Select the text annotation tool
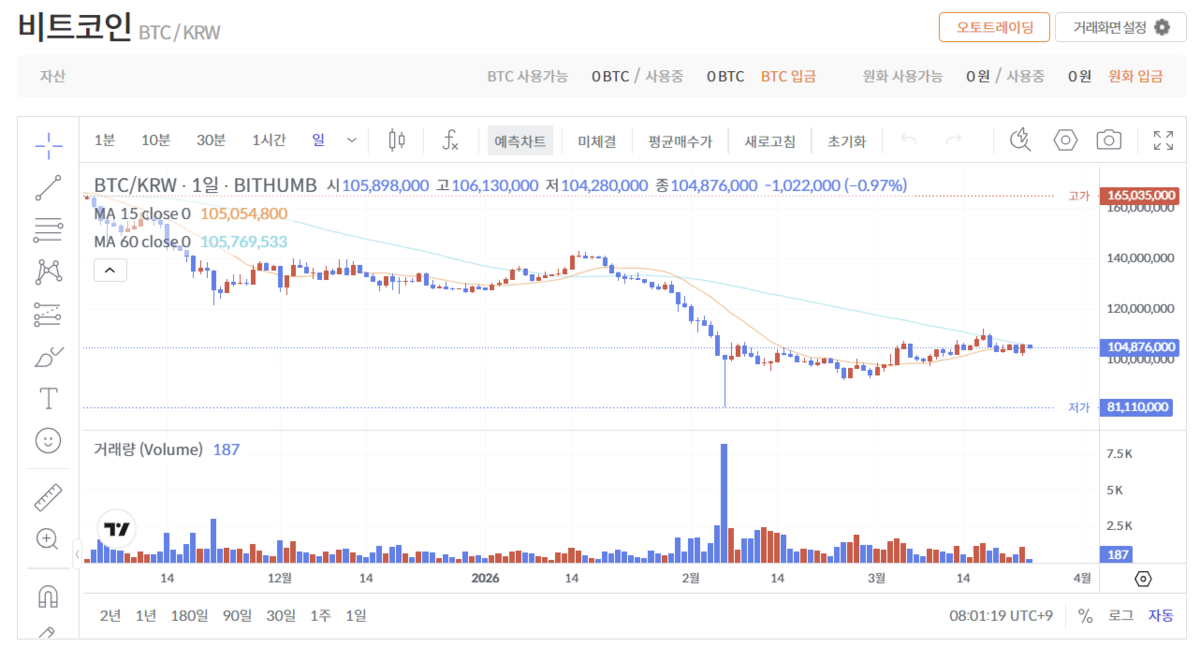Screen dimensions: 1200x662 [x=47, y=397]
